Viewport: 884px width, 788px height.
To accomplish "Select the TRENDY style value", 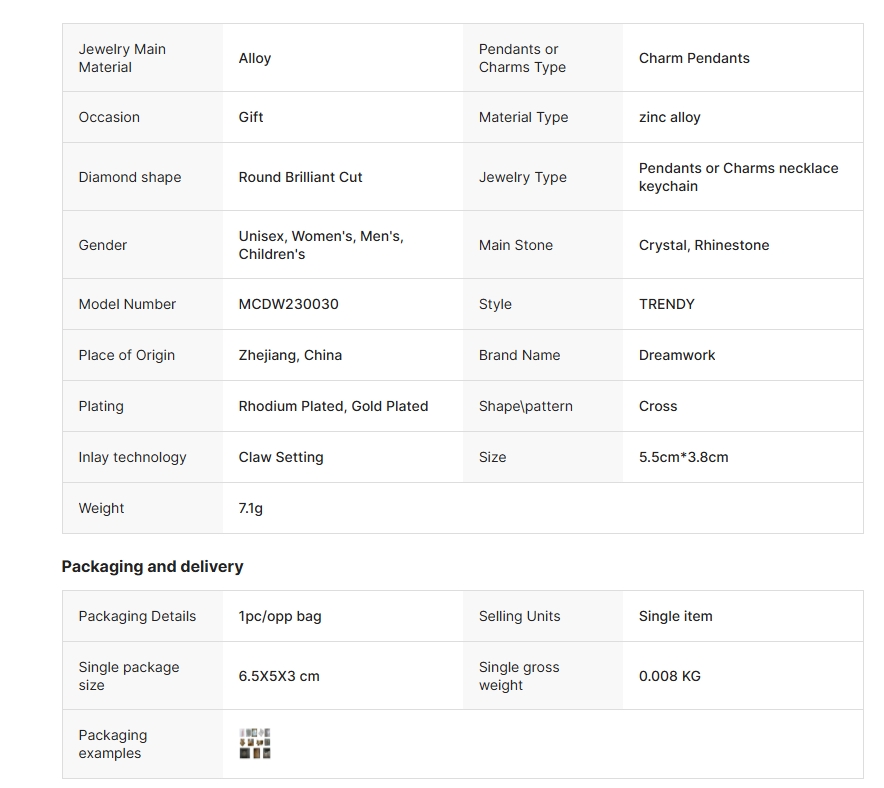I will pos(666,304).
